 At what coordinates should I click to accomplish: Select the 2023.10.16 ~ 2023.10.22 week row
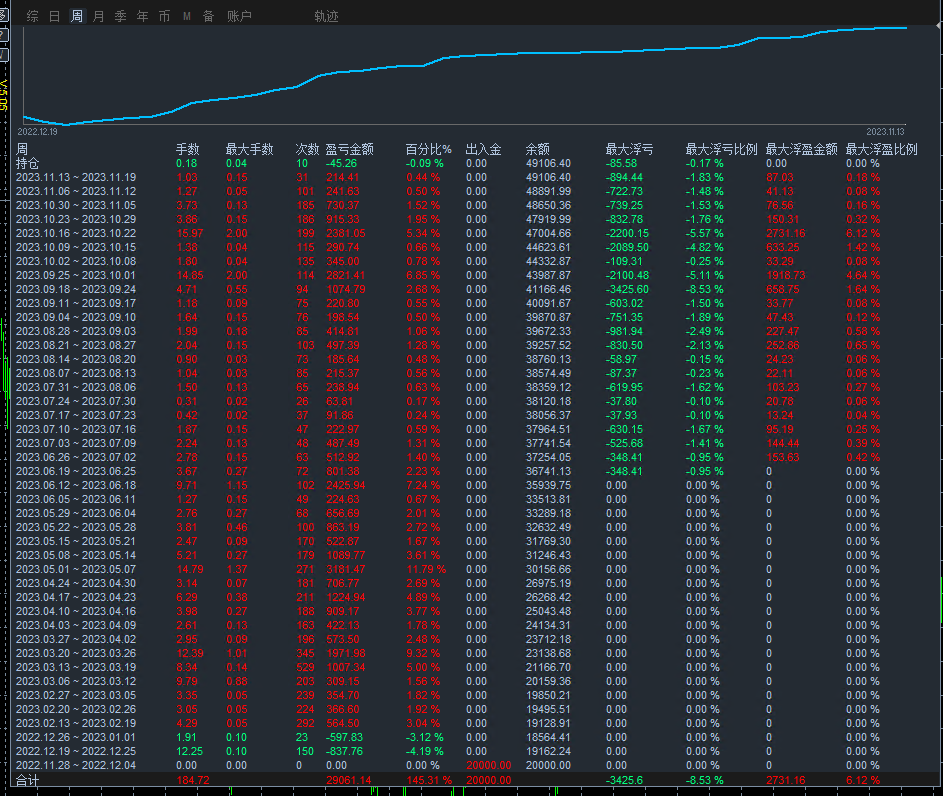(75, 233)
